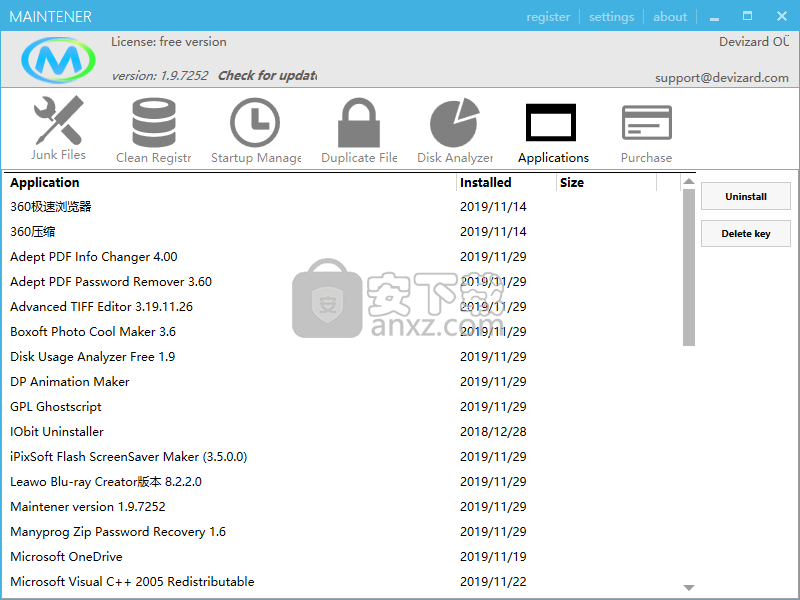Screen dimensions: 800x600
Task: Click the application list scrollbar thumb
Action: [689, 267]
